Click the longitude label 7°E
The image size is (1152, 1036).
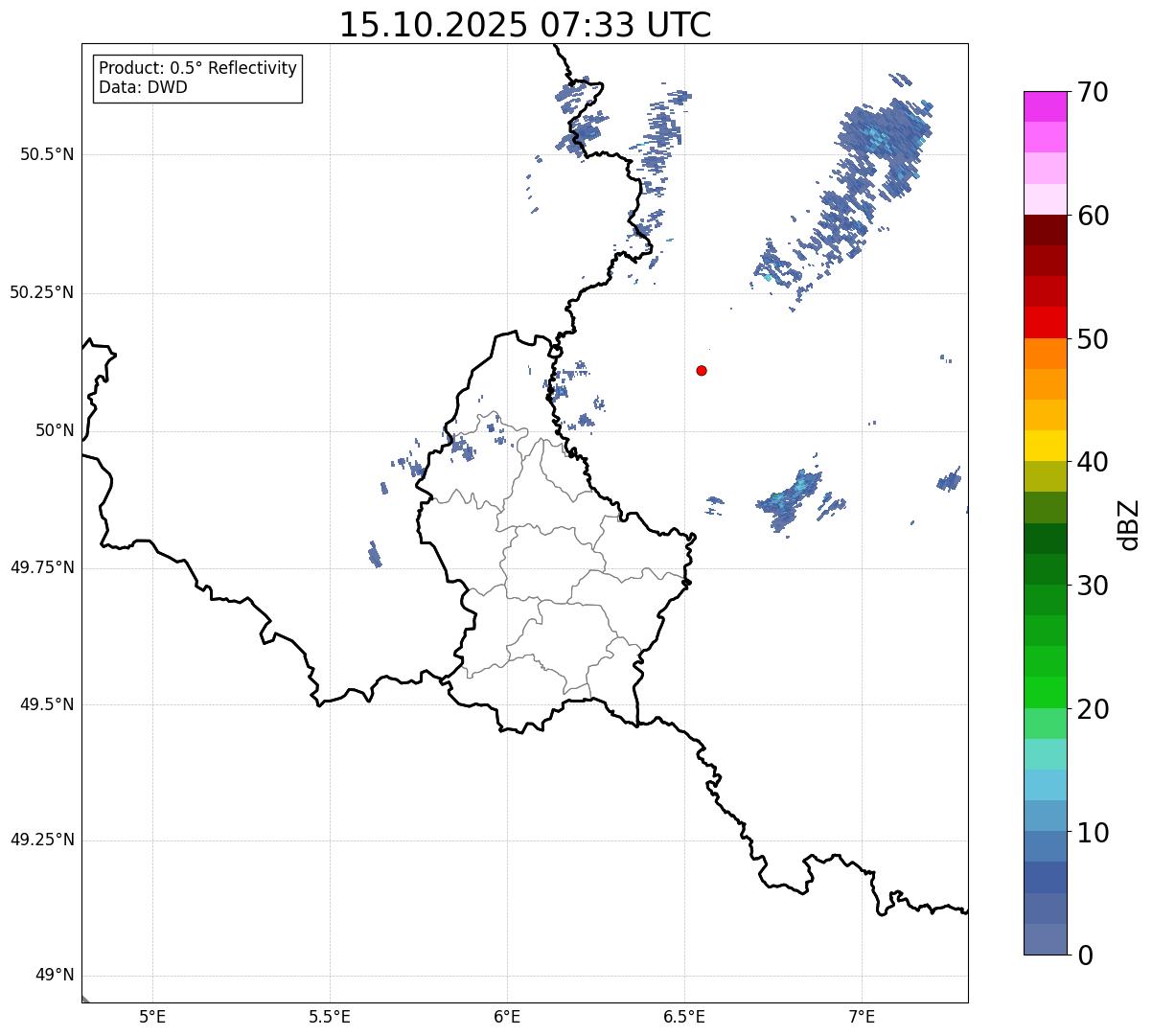pos(862,1016)
